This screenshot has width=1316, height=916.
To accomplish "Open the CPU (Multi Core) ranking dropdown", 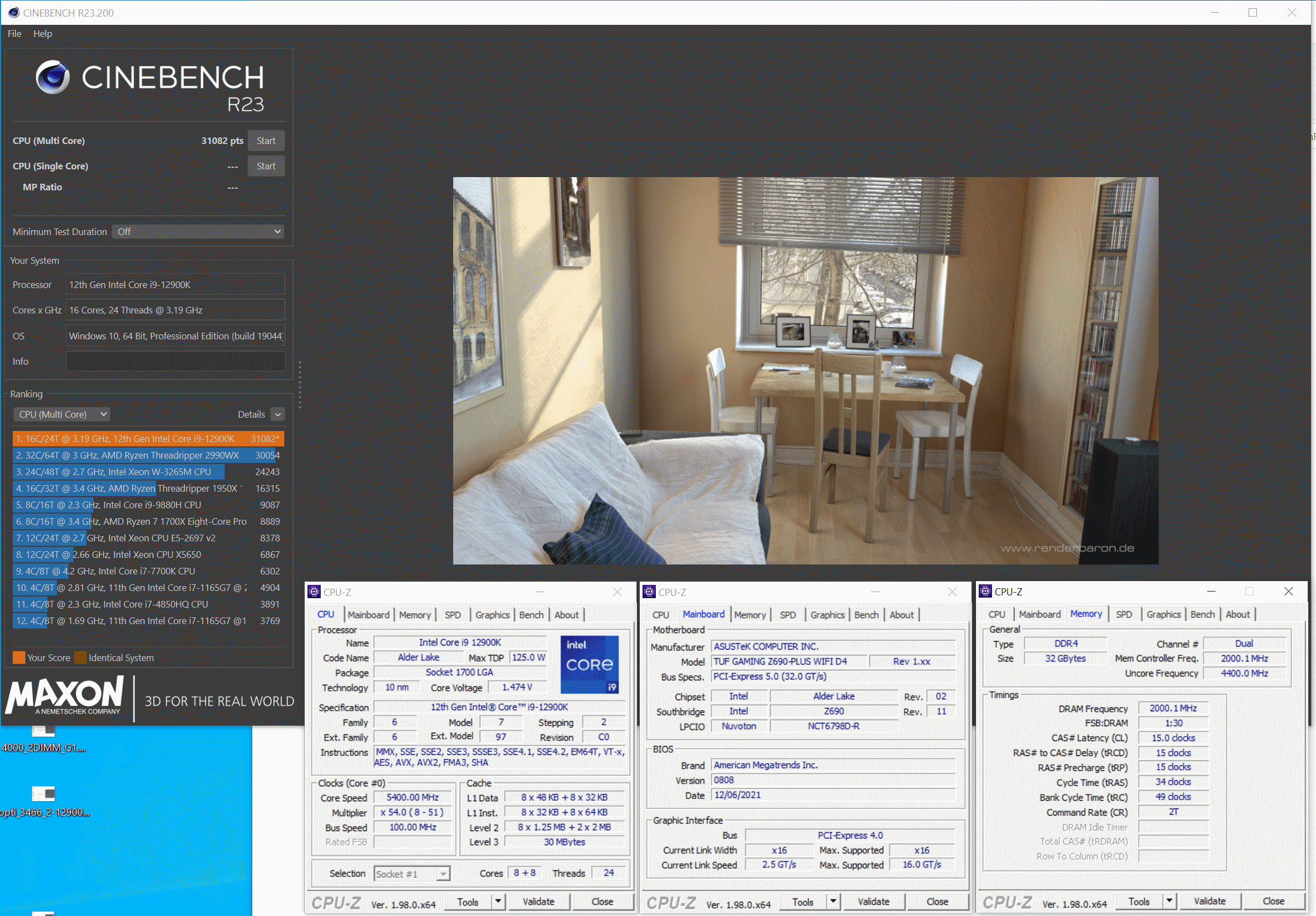I will [61, 414].
